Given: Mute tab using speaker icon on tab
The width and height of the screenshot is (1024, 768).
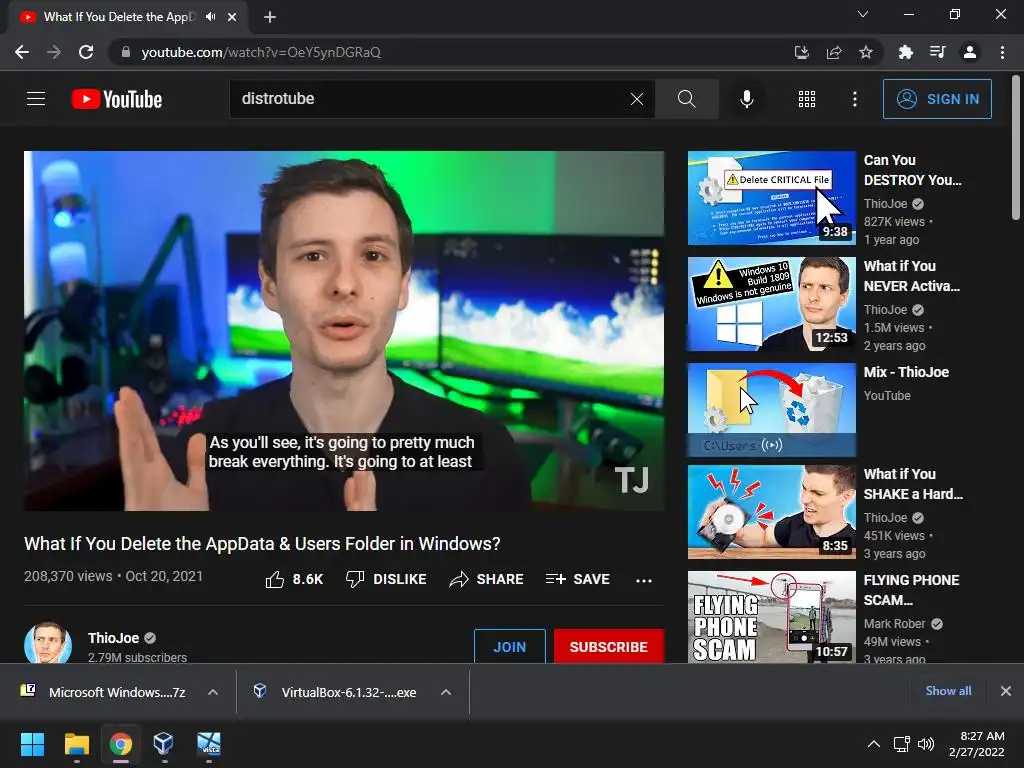Looking at the screenshot, I should coord(210,17).
